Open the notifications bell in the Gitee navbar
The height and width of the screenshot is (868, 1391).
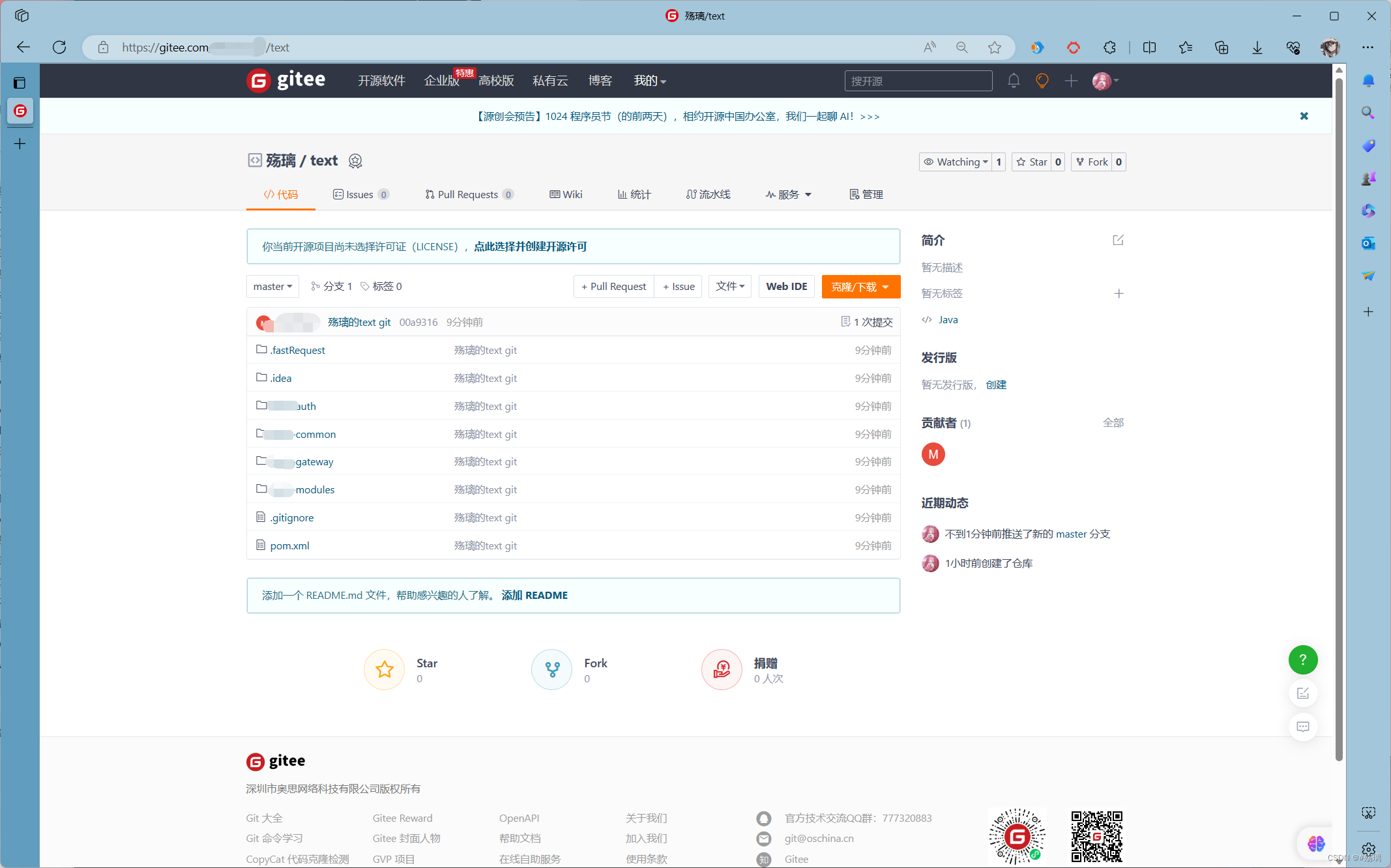pos(1014,80)
